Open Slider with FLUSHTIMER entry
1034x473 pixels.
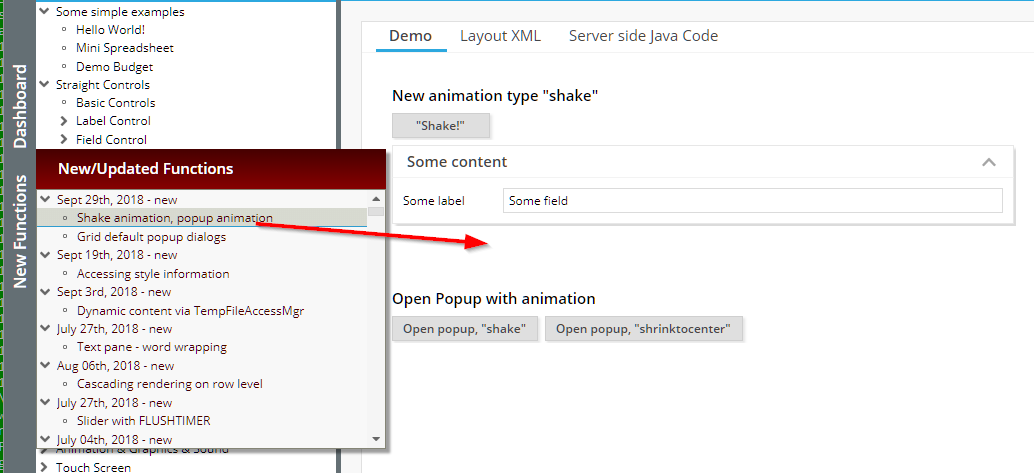[x=143, y=421]
